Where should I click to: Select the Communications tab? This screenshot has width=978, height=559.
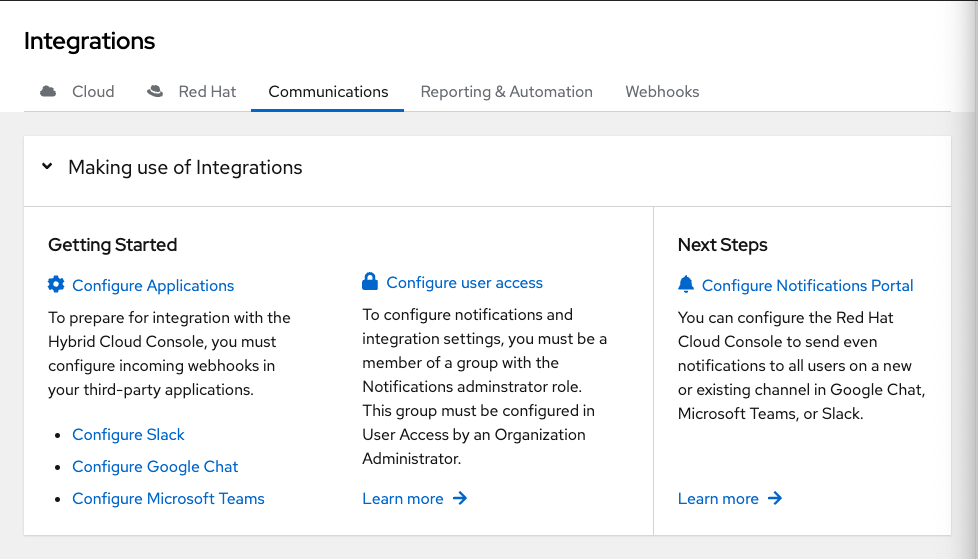[328, 92]
